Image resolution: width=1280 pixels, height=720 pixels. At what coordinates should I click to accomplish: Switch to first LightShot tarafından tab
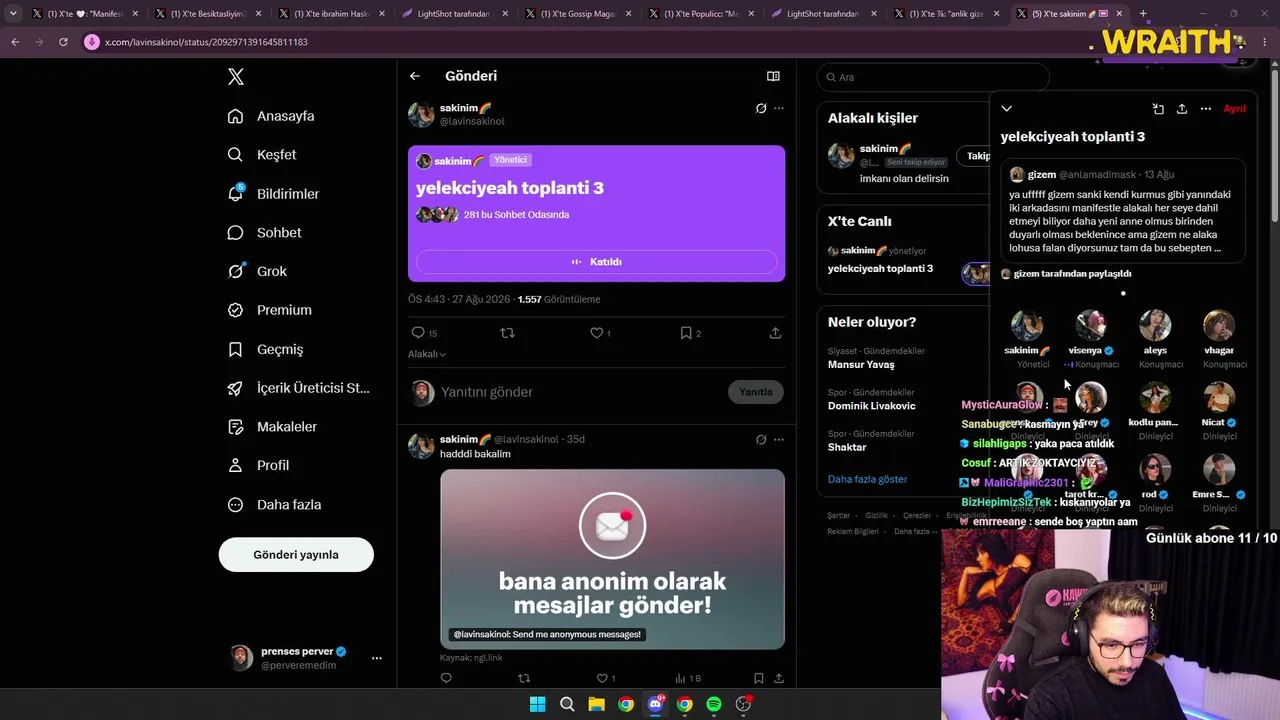click(x=453, y=14)
